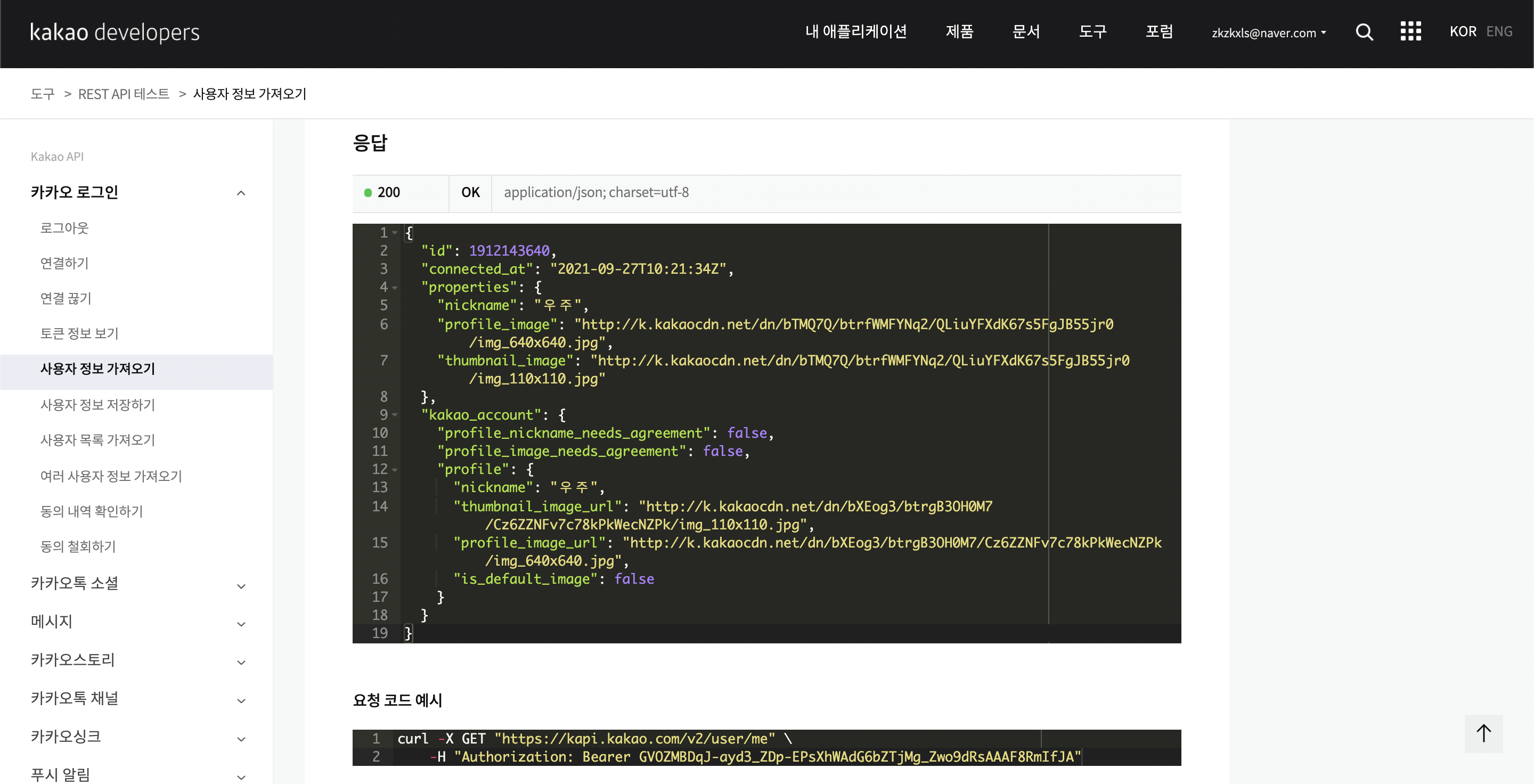
Task: Select KOR language option
Action: (x=1463, y=31)
